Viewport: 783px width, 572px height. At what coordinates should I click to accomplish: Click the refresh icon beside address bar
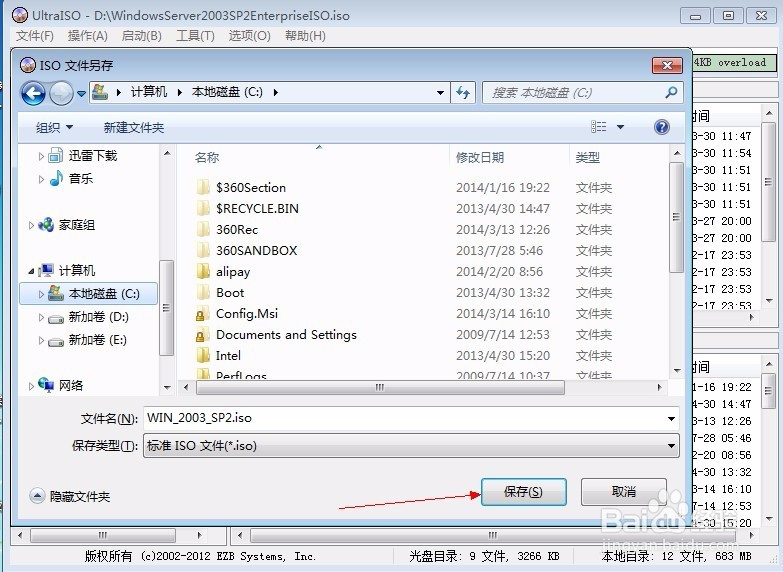point(463,92)
